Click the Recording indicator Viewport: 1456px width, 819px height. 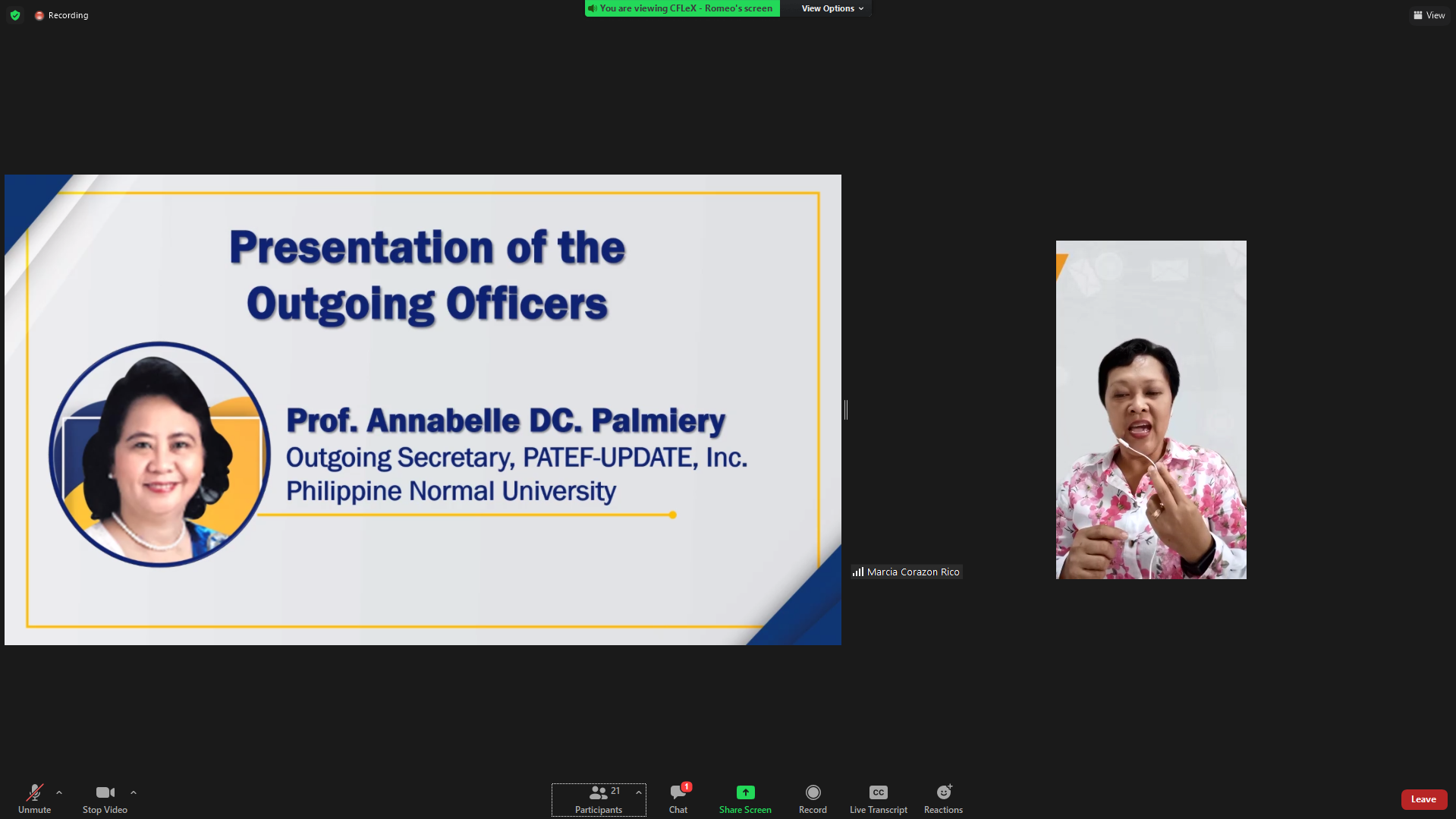click(61, 15)
